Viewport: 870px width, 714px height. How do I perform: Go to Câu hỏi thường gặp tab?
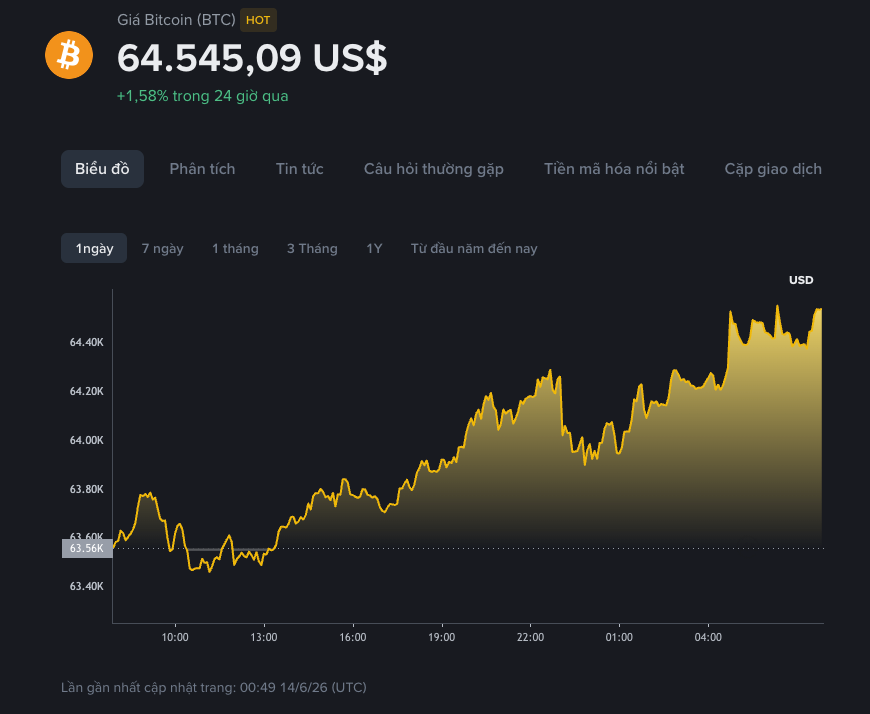pos(433,169)
